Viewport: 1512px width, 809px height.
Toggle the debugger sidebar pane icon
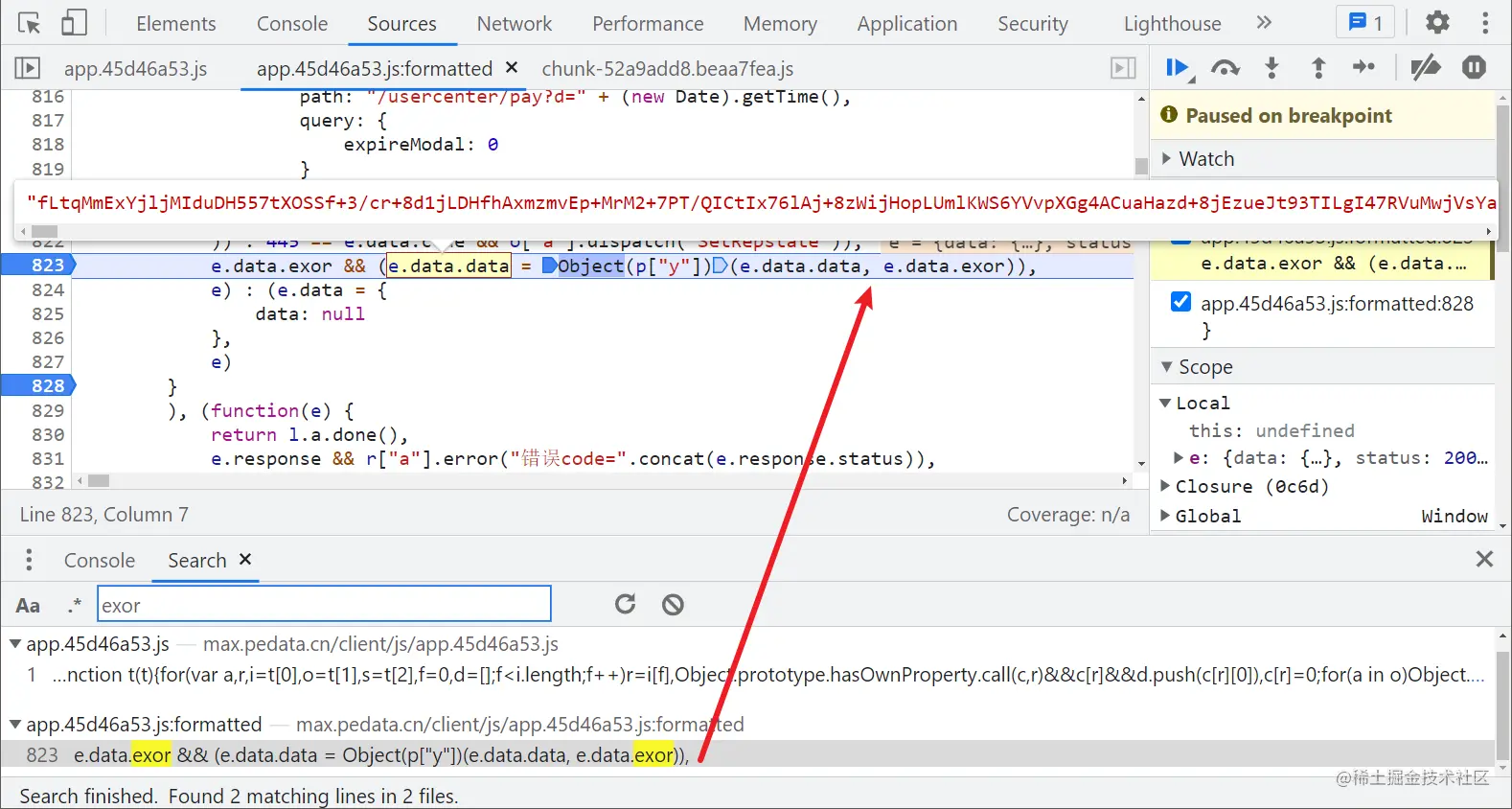tap(1123, 68)
